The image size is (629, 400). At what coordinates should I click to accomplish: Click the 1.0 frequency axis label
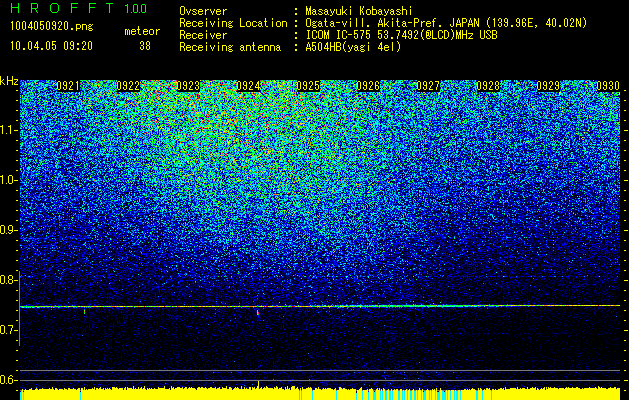pos(8,180)
